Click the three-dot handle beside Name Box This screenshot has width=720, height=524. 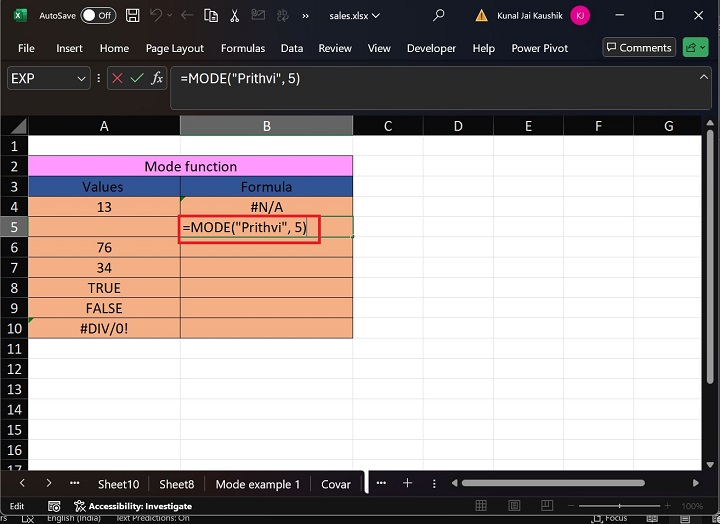click(x=99, y=79)
